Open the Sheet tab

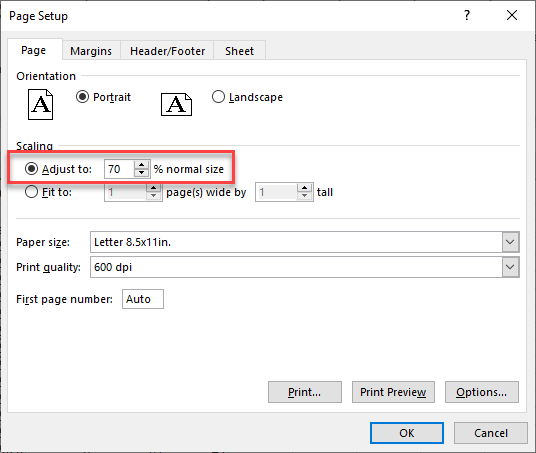tap(239, 51)
